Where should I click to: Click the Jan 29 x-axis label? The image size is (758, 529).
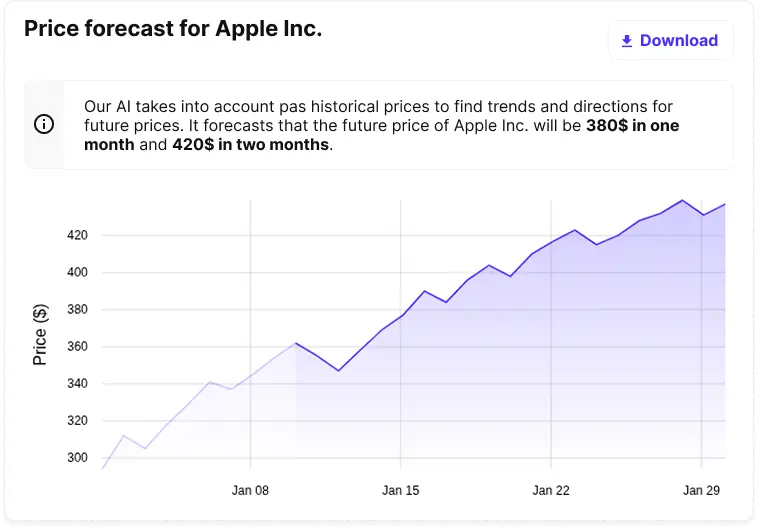(701, 491)
